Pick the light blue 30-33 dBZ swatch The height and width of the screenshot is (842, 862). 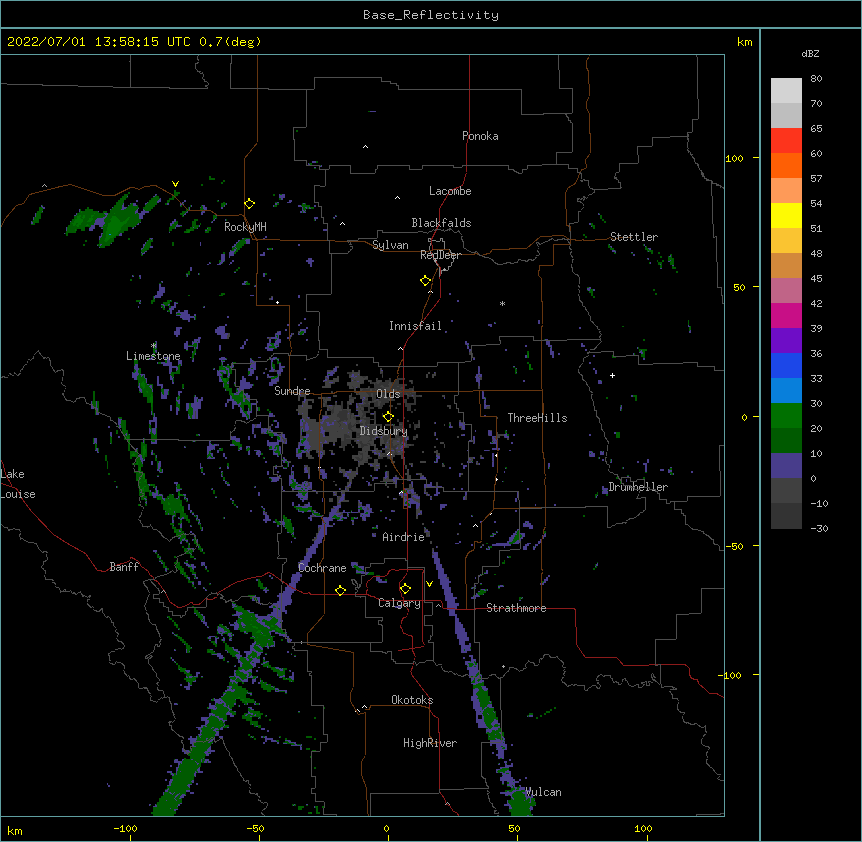click(786, 391)
